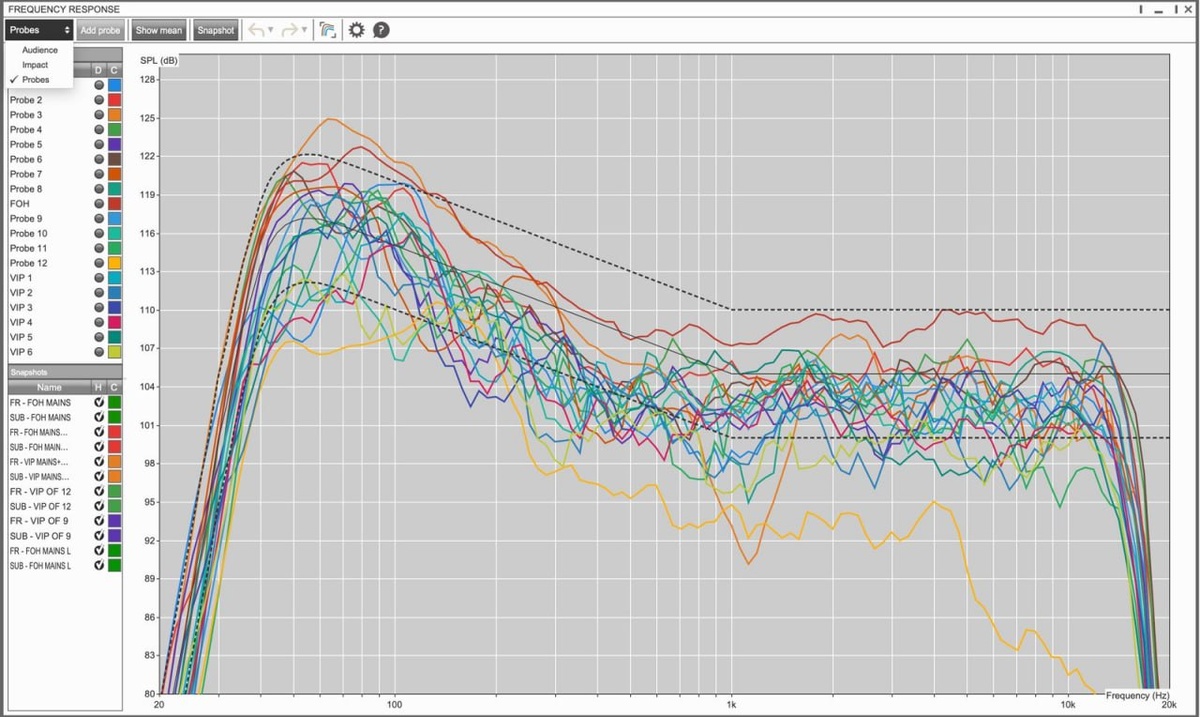This screenshot has width=1200, height=717.
Task: Choose Audience from the view menu
Action: click(x=40, y=50)
